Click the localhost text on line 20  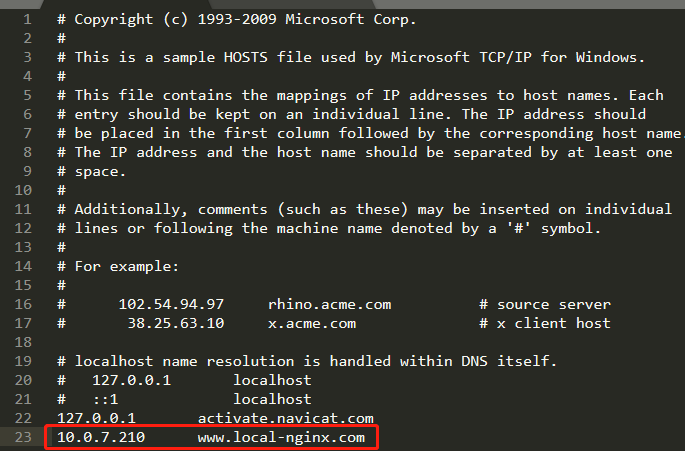(272, 380)
